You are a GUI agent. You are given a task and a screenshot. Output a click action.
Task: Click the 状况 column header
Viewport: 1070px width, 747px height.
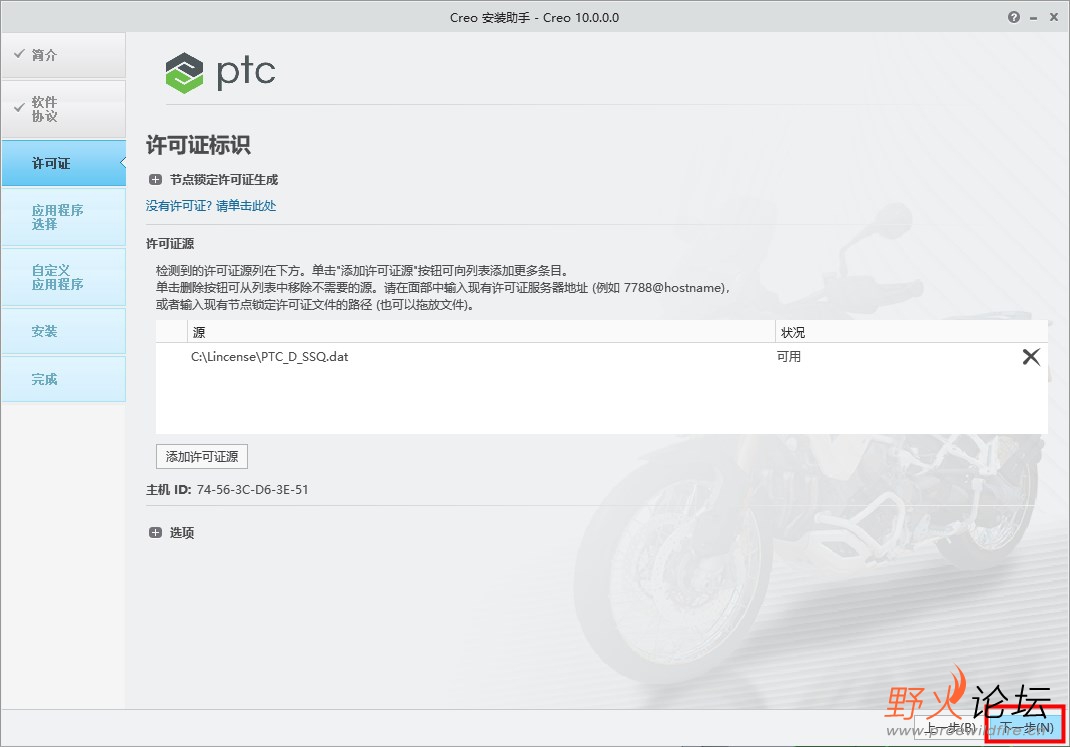(x=911, y=332)
